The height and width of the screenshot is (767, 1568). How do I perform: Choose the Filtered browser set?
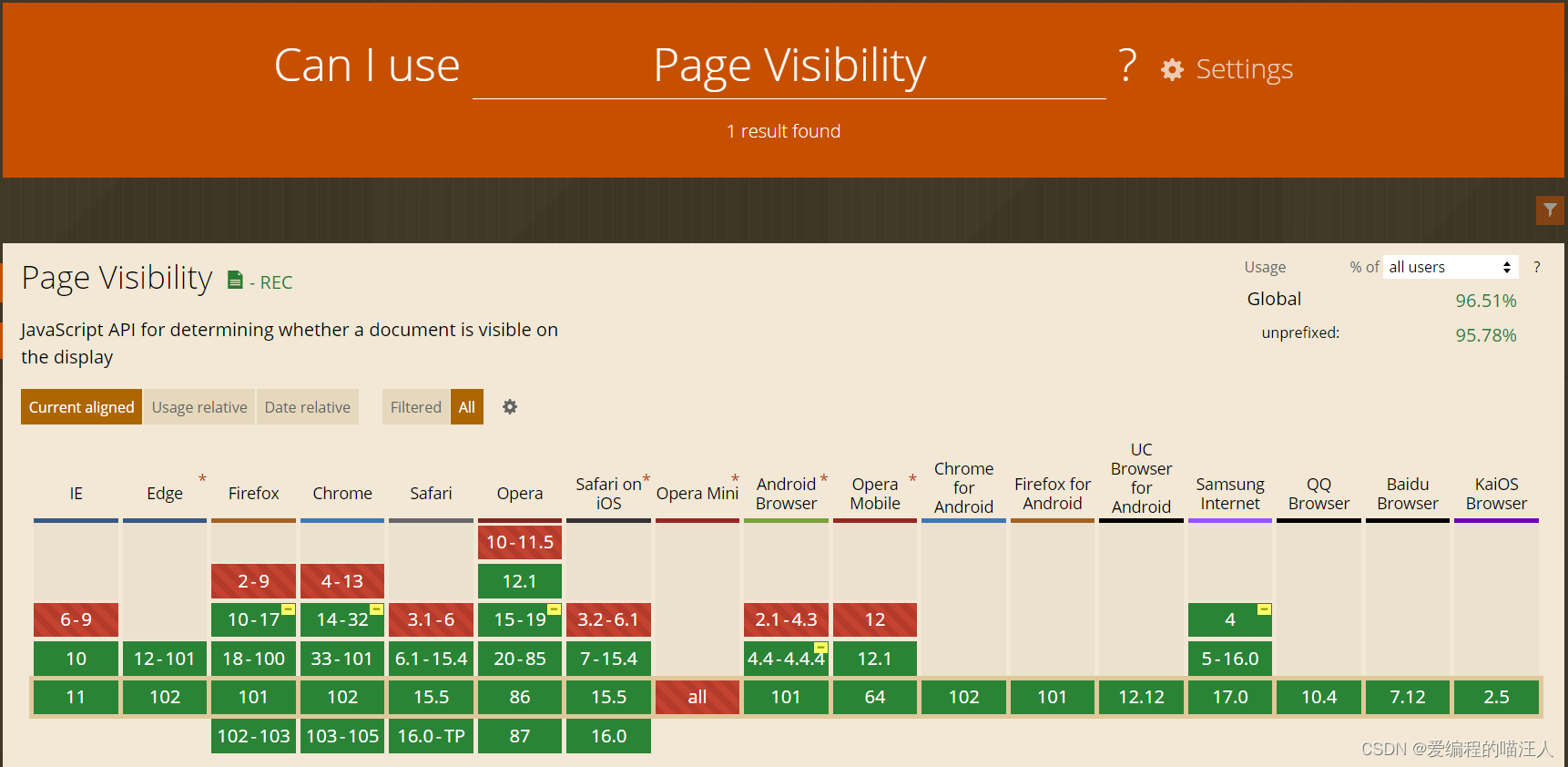[416, 407]
